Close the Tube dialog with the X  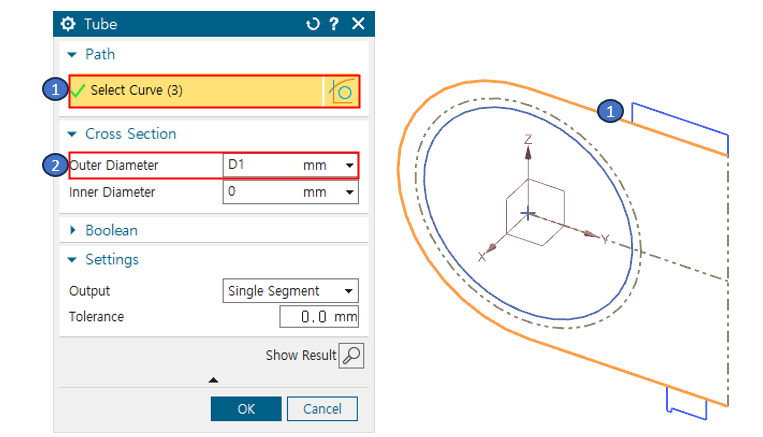click(x=358, y=24)
